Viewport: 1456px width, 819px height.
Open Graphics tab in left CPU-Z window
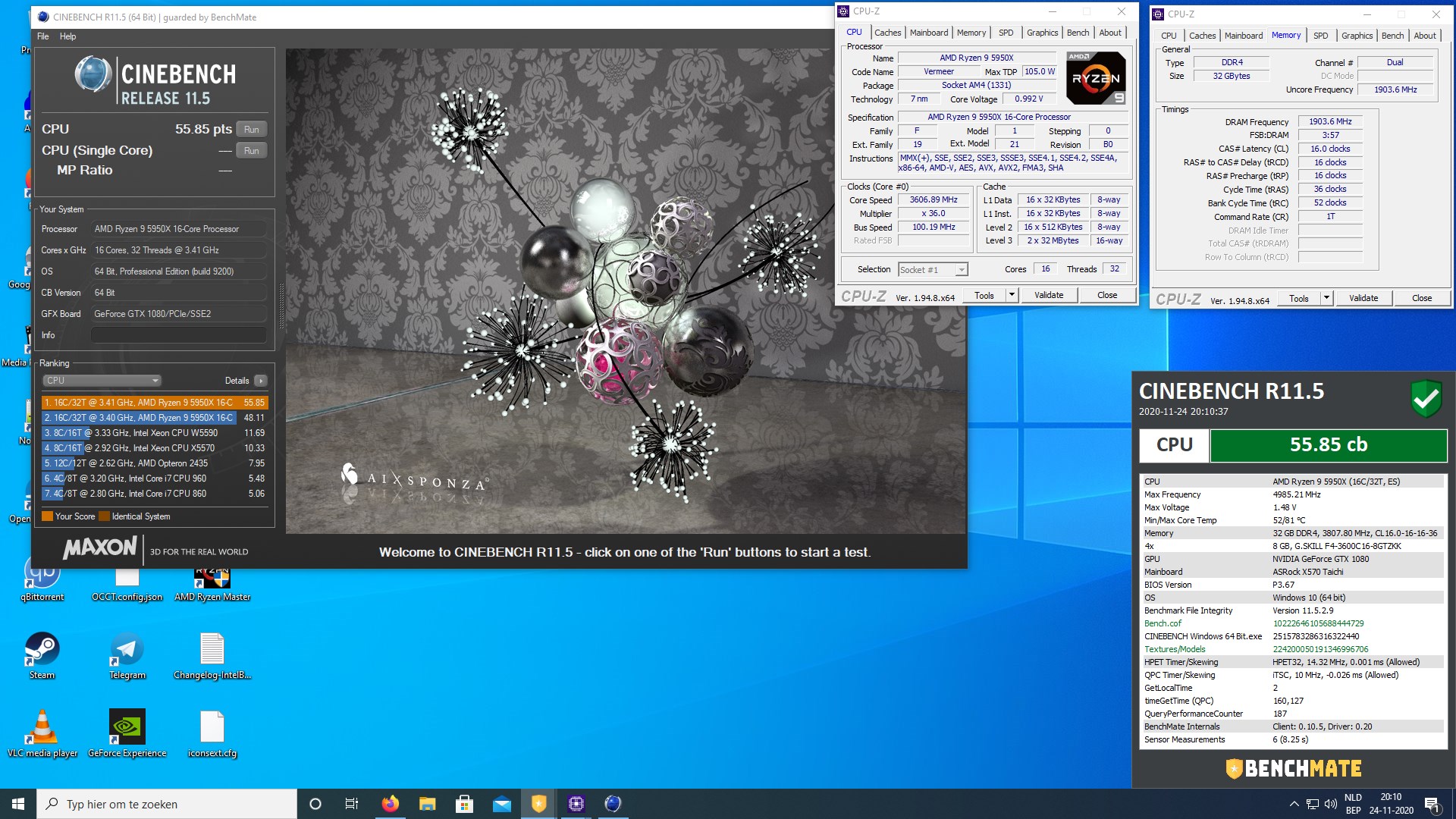(x=1043, y=33)
